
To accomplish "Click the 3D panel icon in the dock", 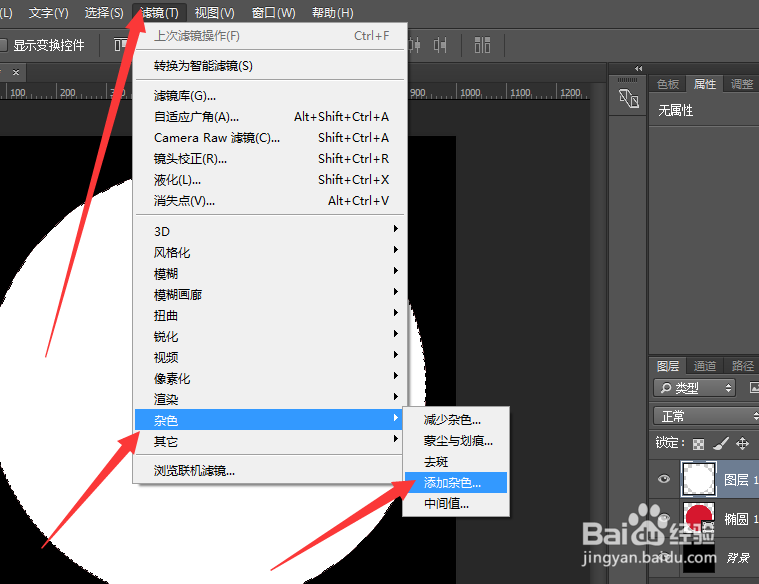I will (629, 98).
